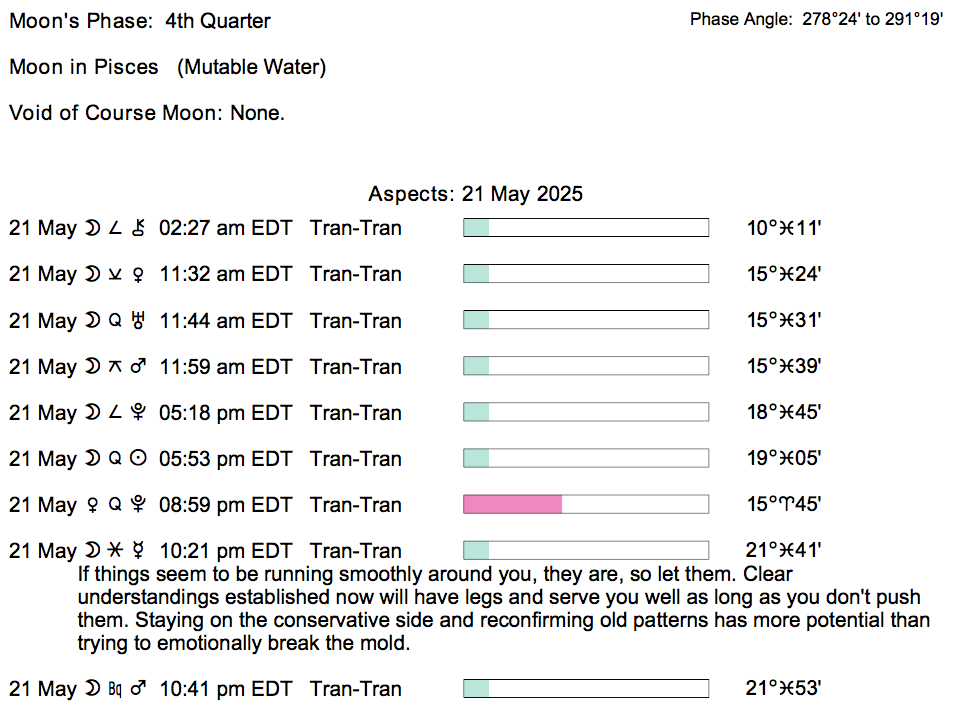Click the "Moon in Pisces" text
956x708 pixels.
(x=84, y=68)
